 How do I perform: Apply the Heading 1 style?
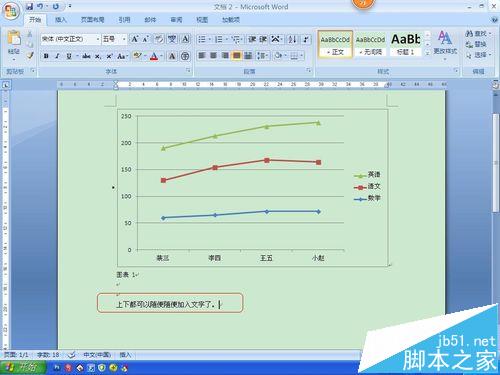406,44
